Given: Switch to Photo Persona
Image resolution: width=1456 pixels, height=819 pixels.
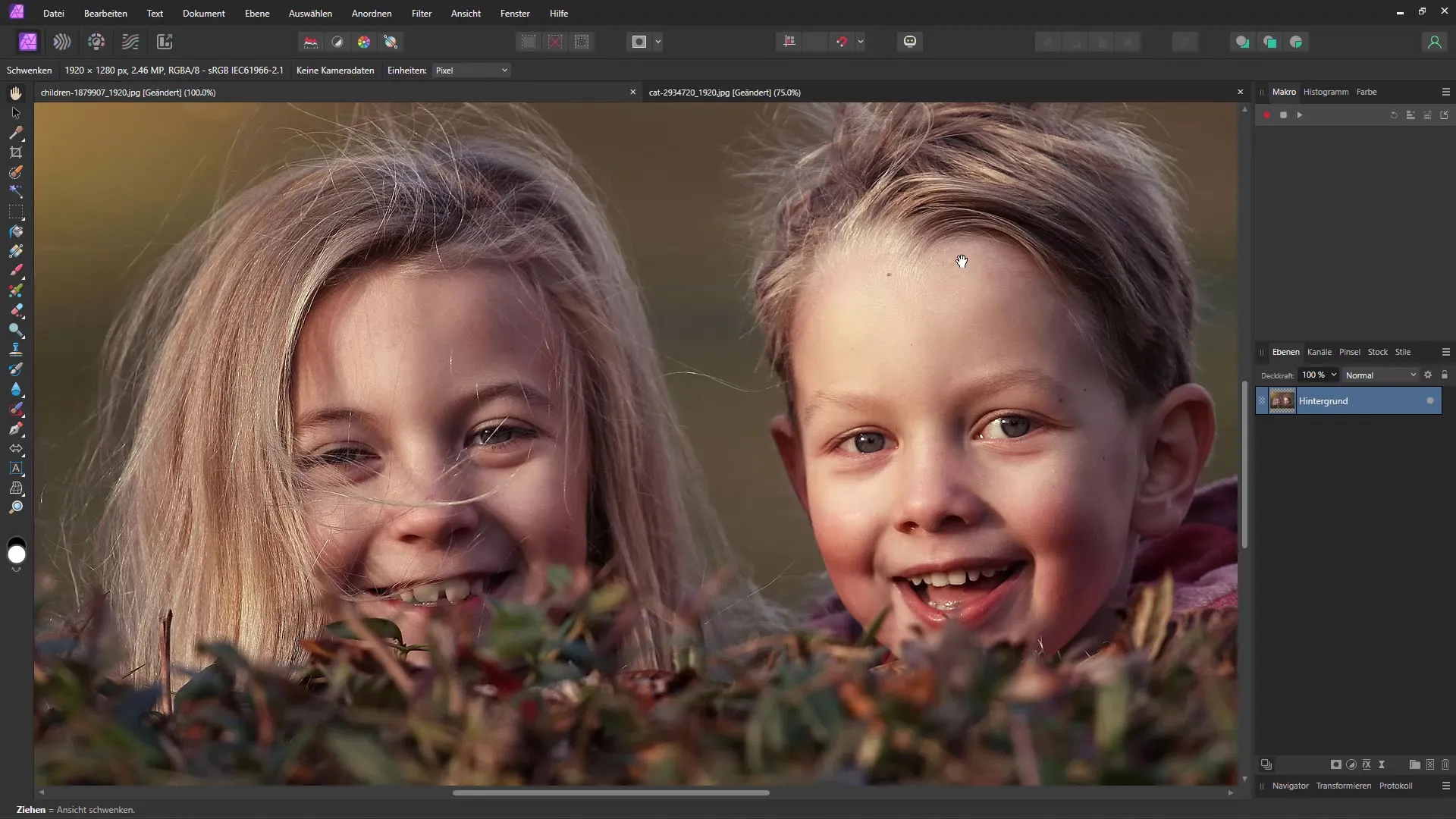Looking at the screenshot, I should (x=28, y=42).
